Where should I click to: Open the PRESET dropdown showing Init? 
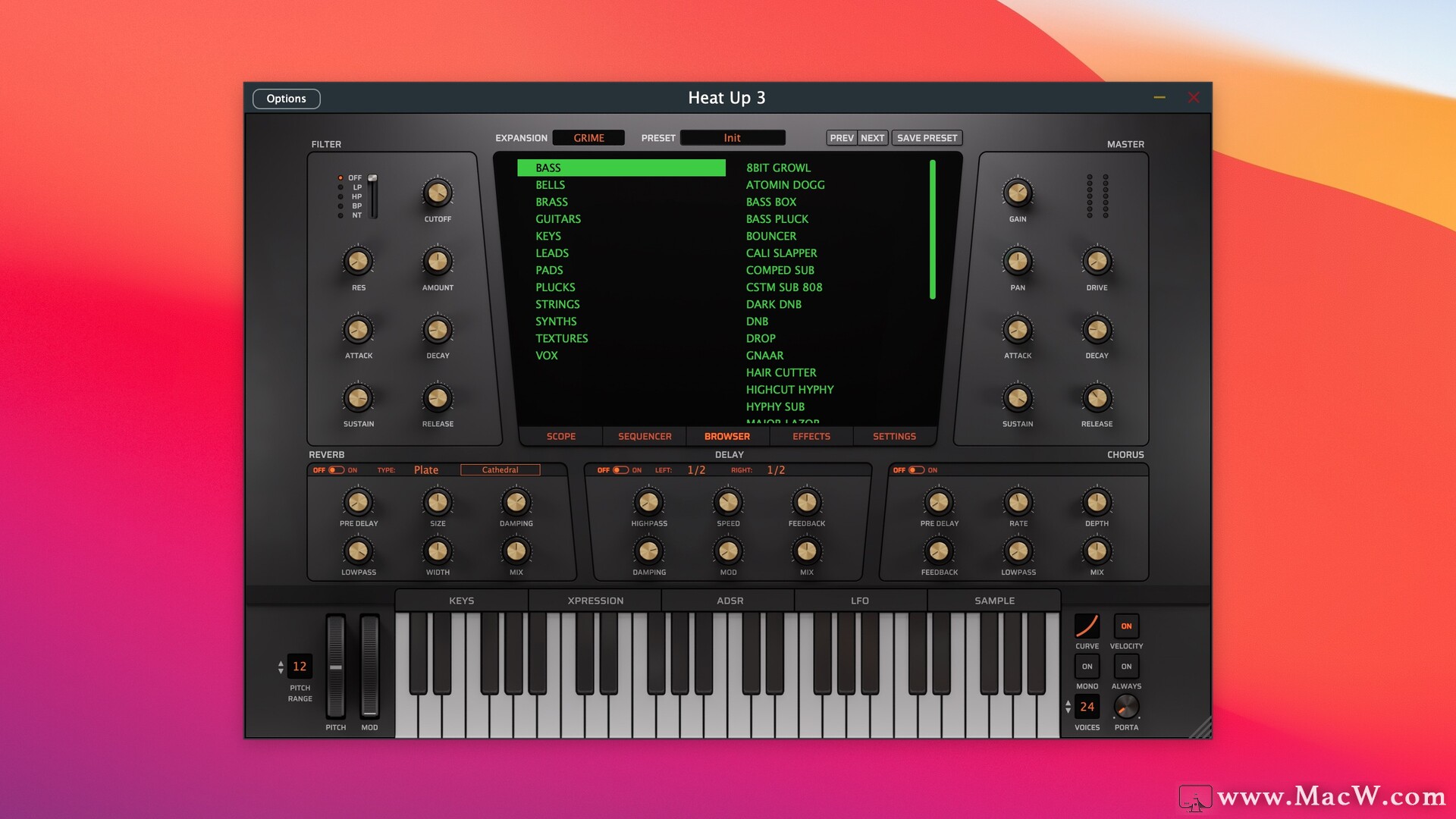point(733,138)
